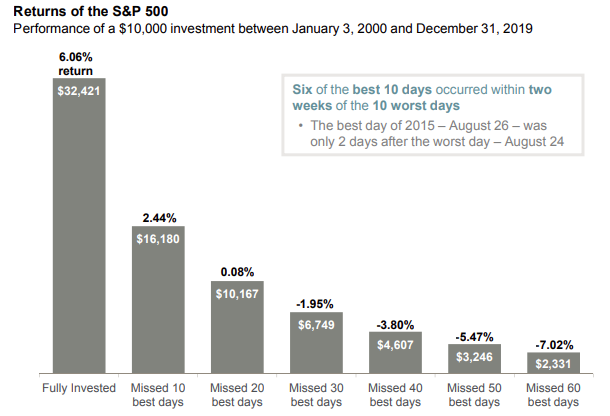
Task: Click the 0.08% return label
Action: (x=238, y=272)
